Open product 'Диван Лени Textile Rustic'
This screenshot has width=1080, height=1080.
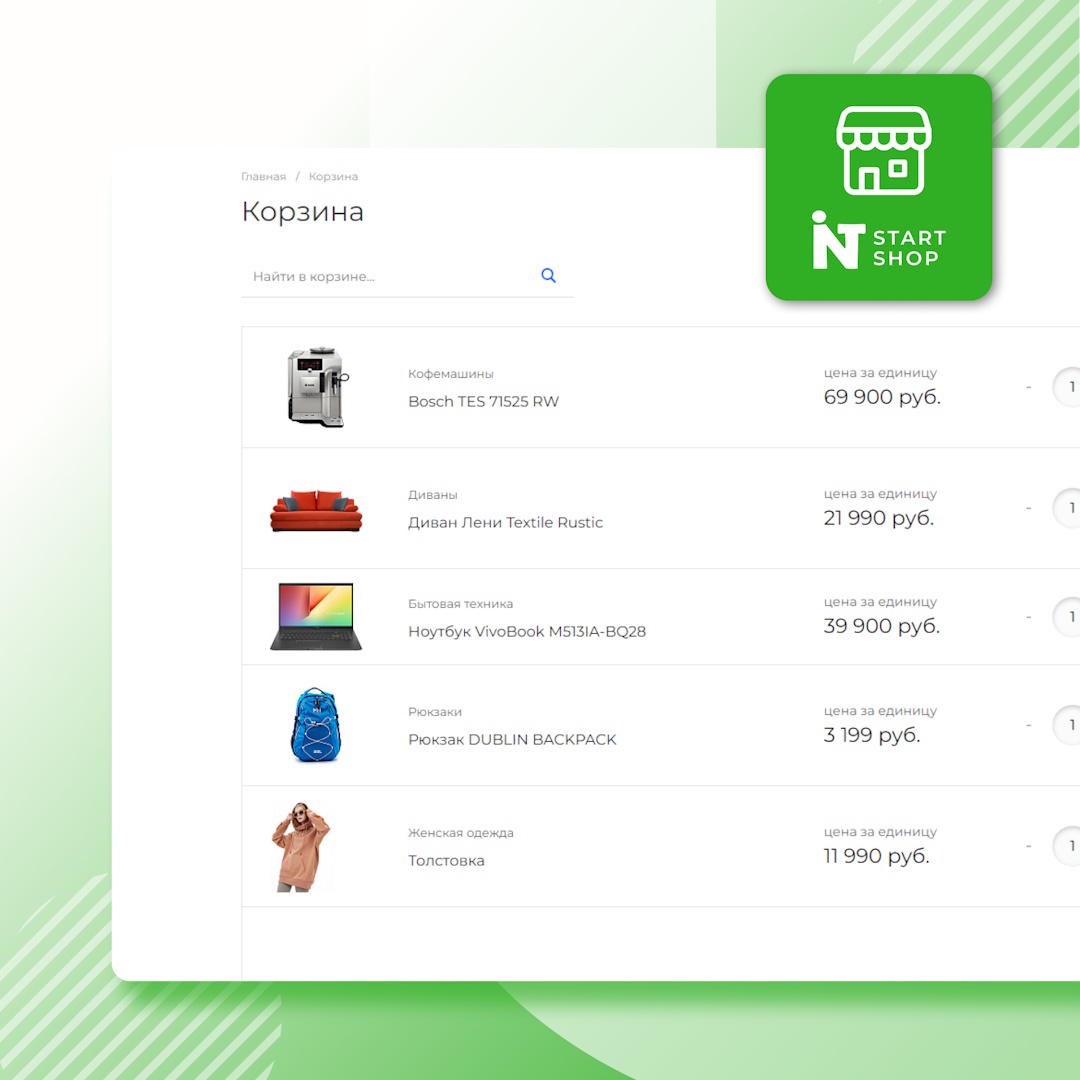(506, 523)
